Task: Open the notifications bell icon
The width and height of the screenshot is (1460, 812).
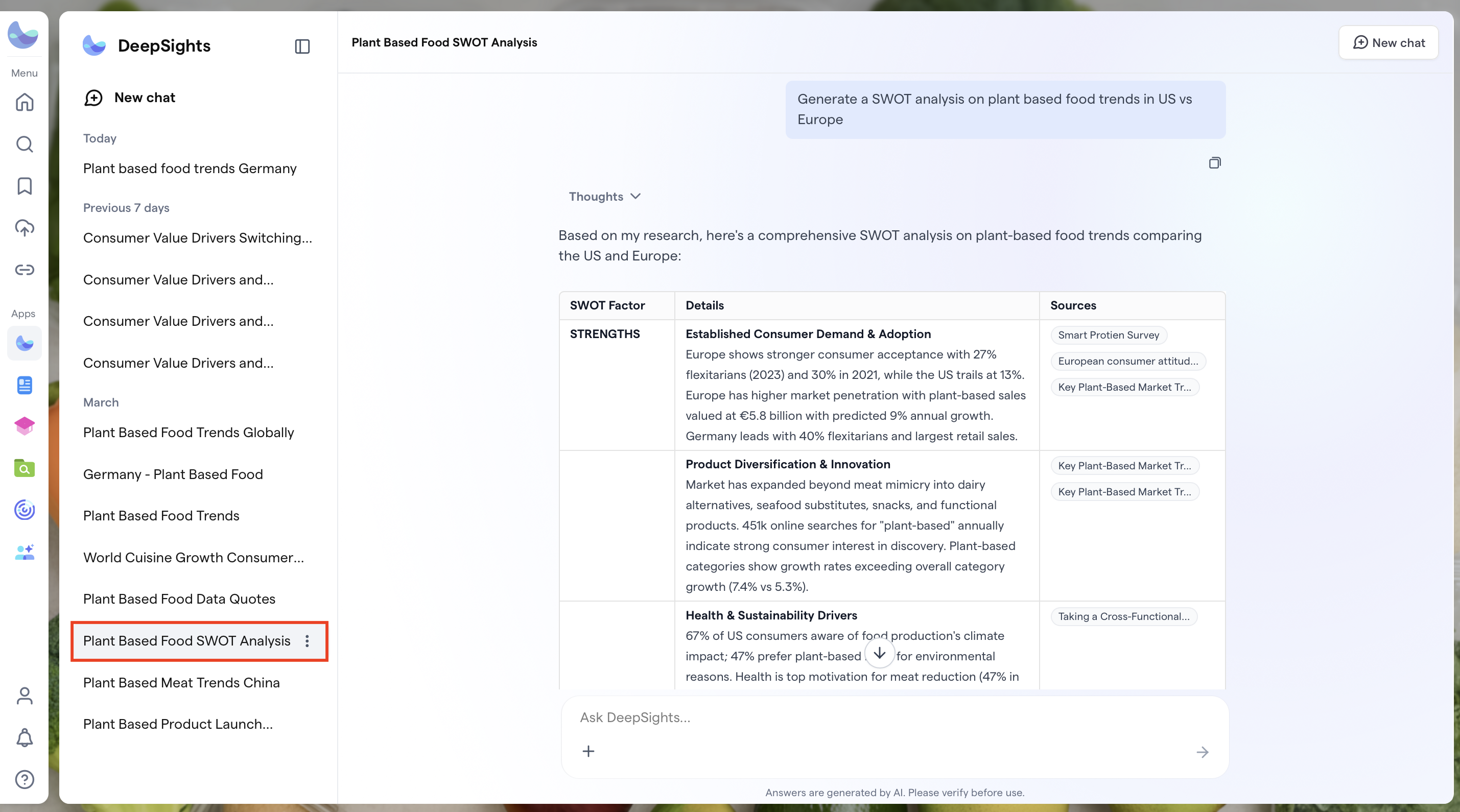Action: tap(25, 737)
